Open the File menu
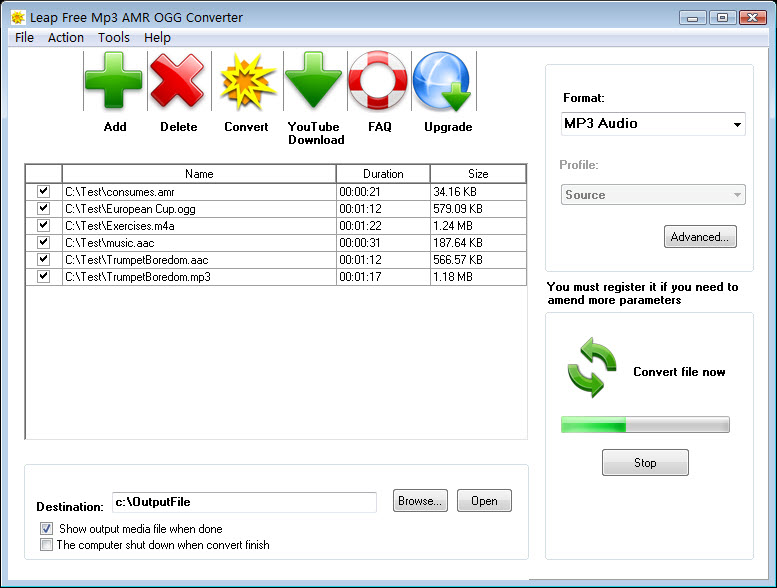 [24, 38]
